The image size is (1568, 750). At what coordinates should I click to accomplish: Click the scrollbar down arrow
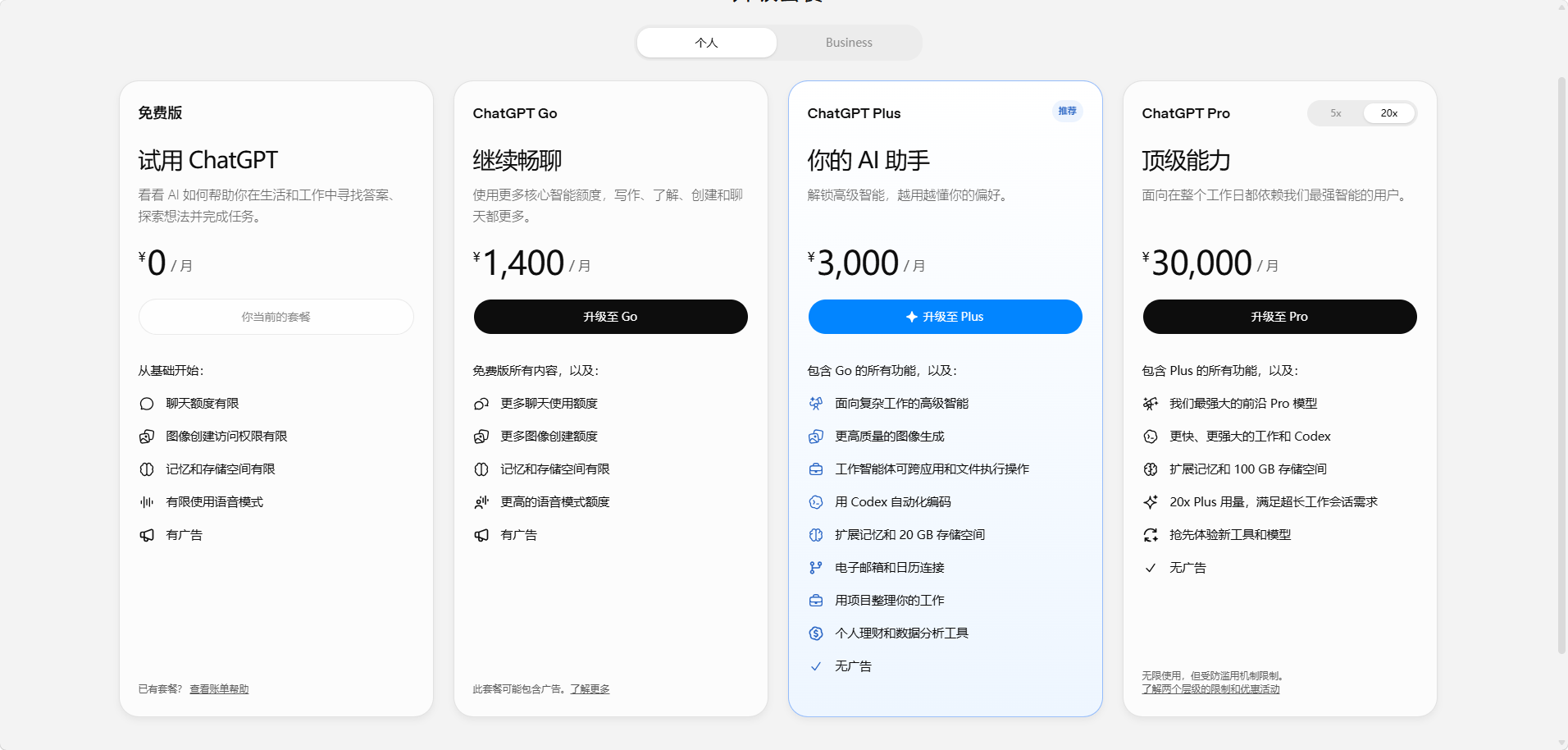[1561, 743]
